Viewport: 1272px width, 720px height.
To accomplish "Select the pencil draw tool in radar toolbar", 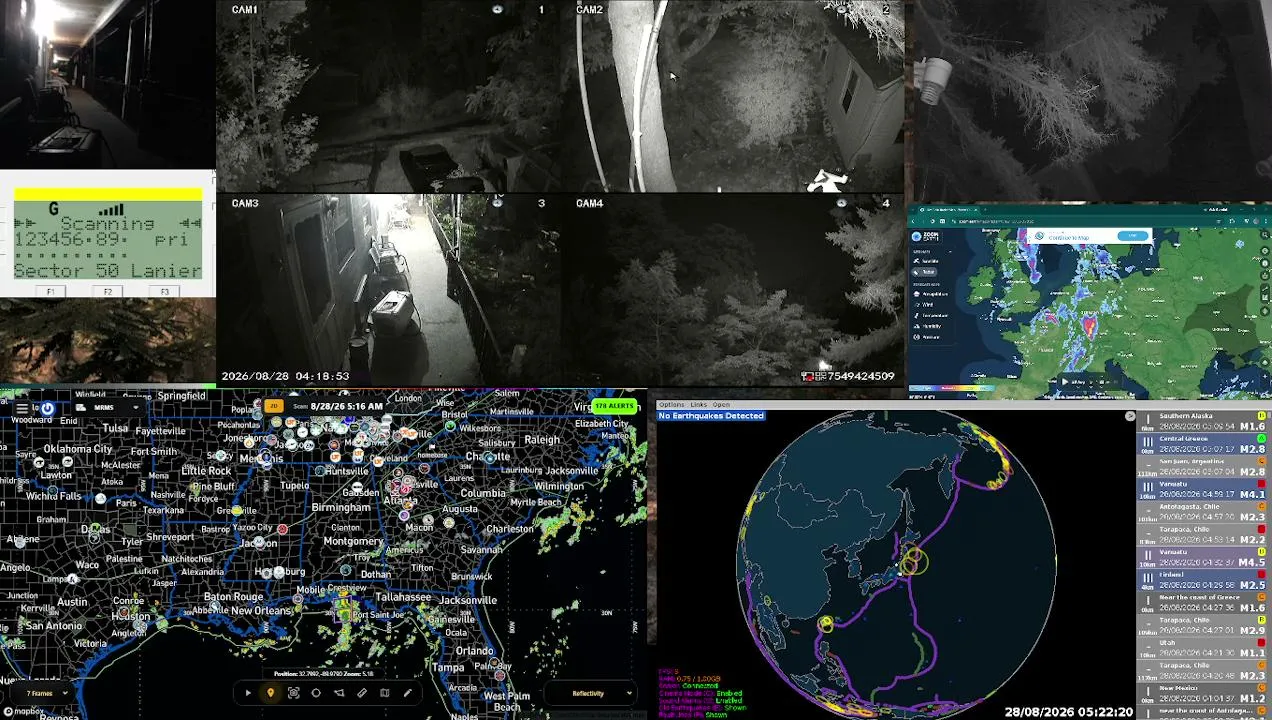I will click(407, 693).
